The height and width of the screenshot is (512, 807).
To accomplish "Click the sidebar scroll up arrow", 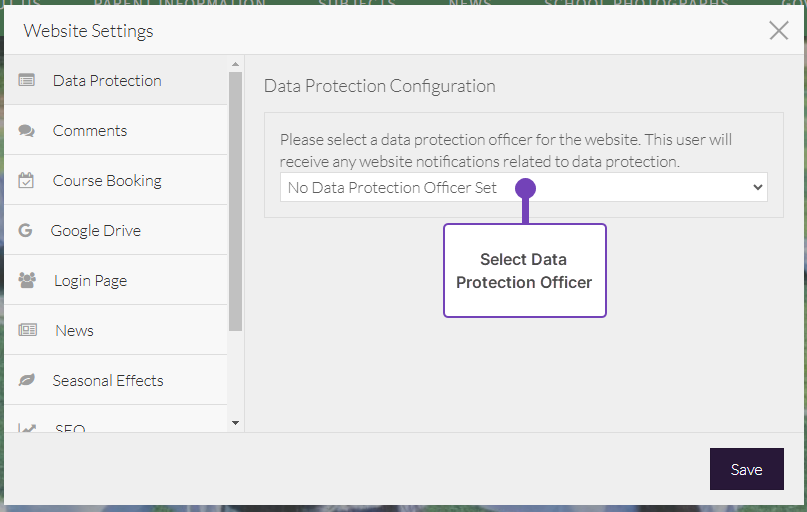I will [x=236, y=64].
